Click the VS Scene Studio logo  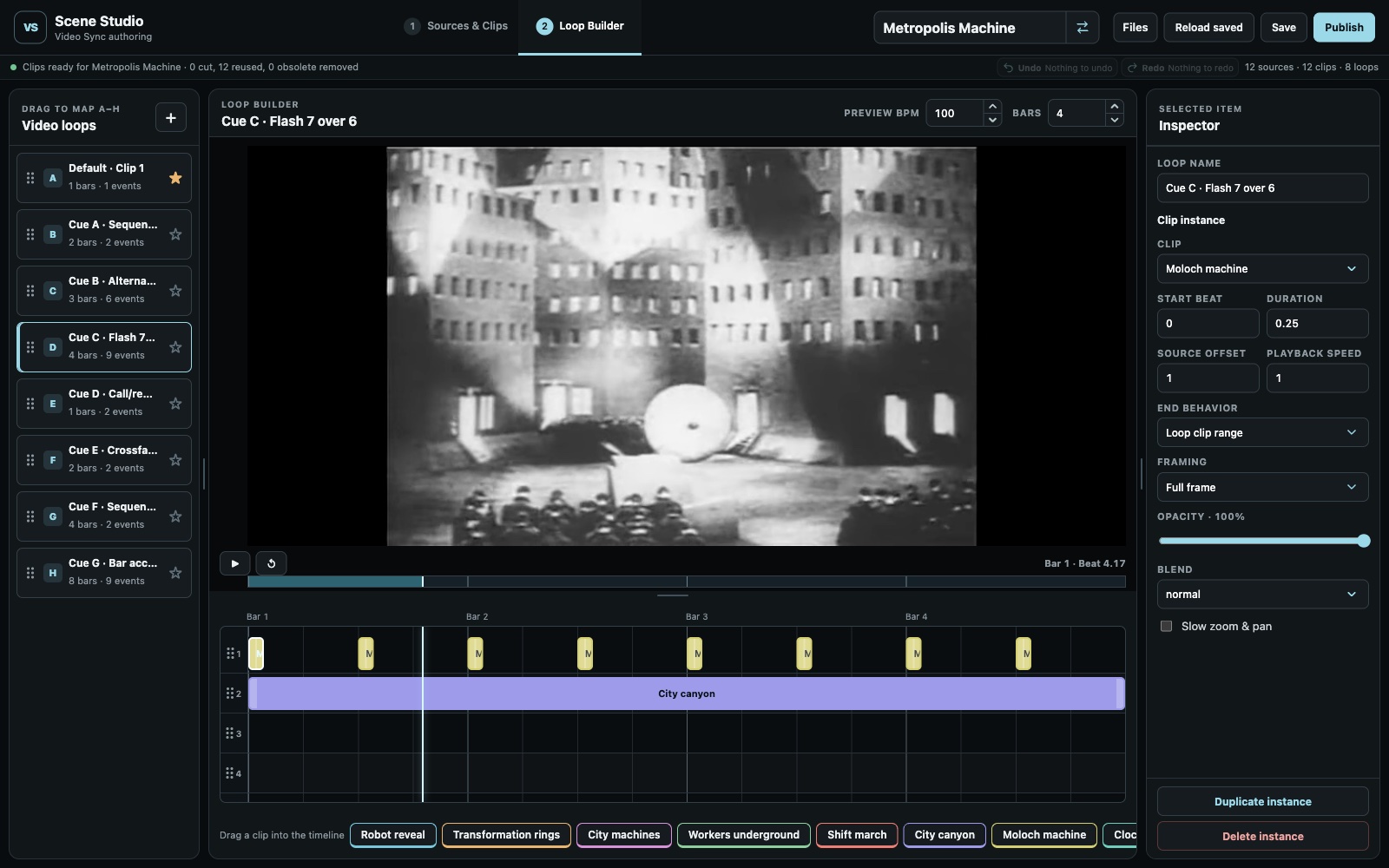coord(30,28)
